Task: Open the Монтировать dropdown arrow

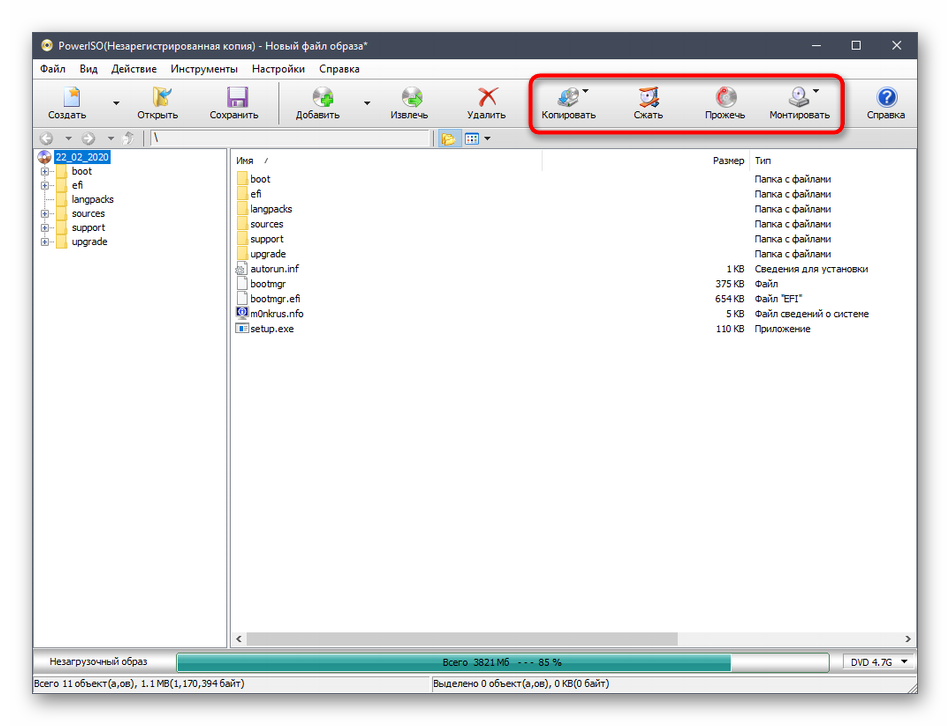Action: (x=816, y=92)
